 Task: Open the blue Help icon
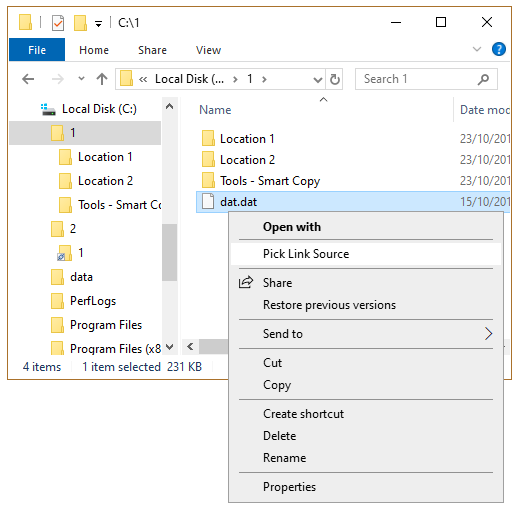(x=499, y=49)
